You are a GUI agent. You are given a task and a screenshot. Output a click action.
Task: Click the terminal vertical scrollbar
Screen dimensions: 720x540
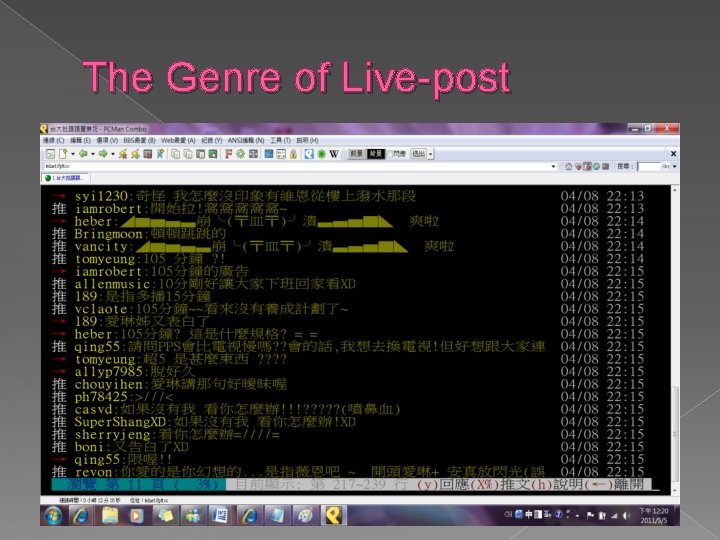click(675, 340)
